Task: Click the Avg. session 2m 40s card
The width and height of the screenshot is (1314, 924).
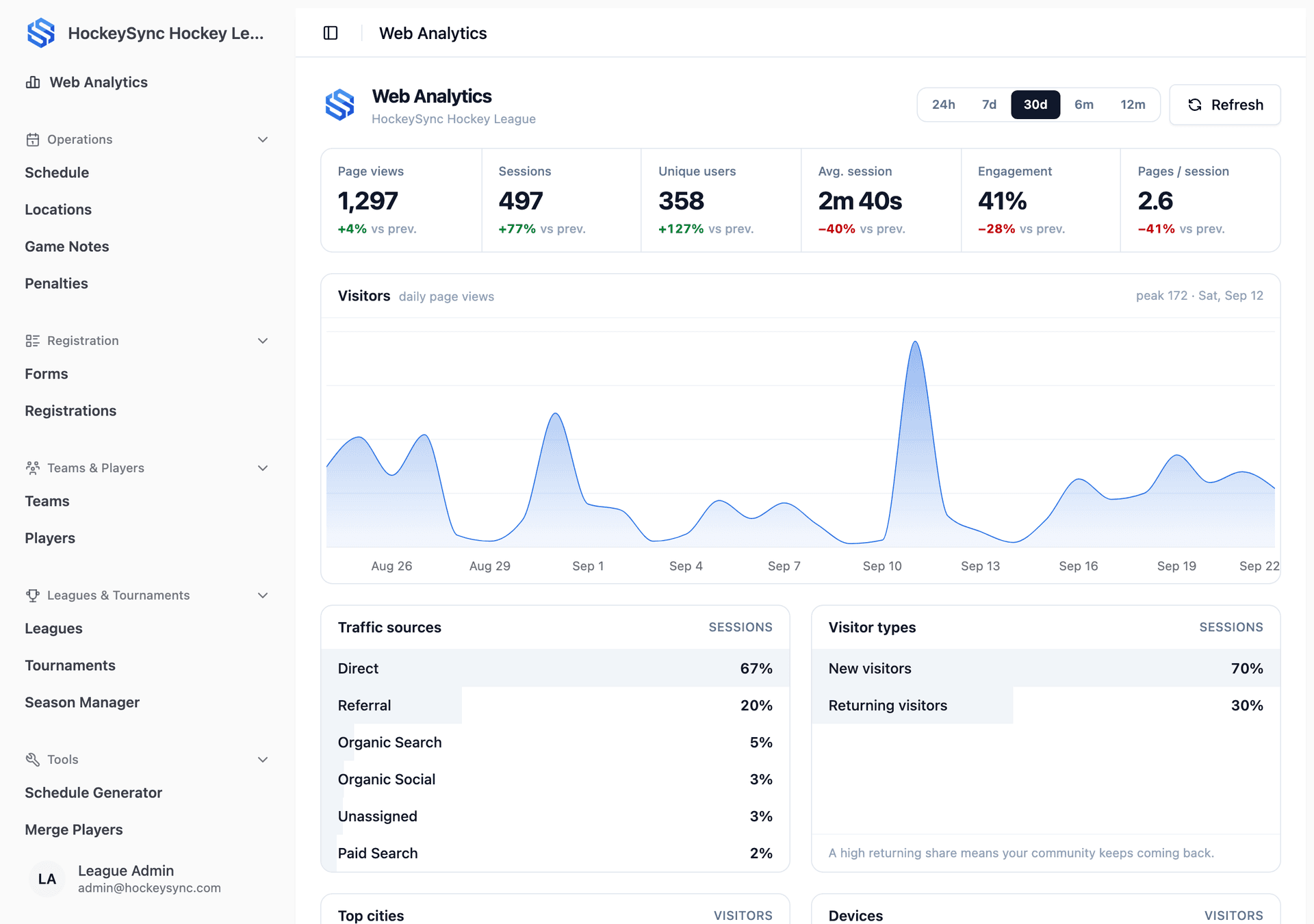Action: click(x=881, y=200)
